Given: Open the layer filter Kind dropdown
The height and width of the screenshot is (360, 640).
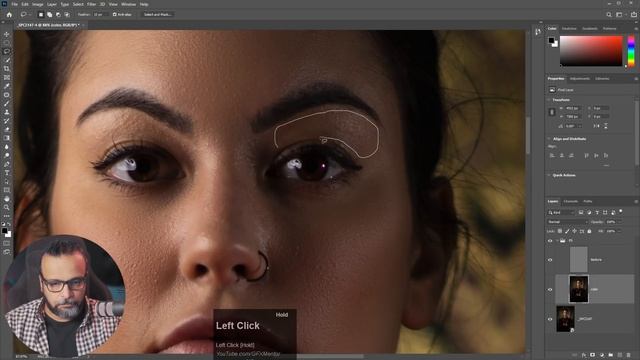Looking at the screenshot, I should (561, 212).
